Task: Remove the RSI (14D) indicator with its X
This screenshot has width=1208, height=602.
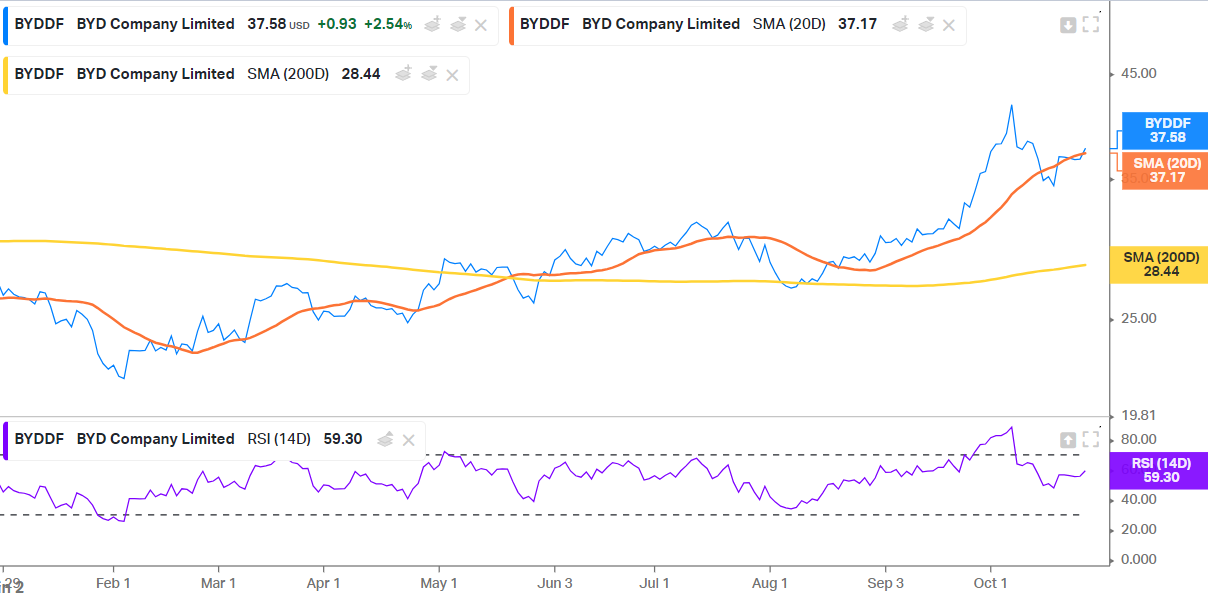Action: click(x=409, y=439)
